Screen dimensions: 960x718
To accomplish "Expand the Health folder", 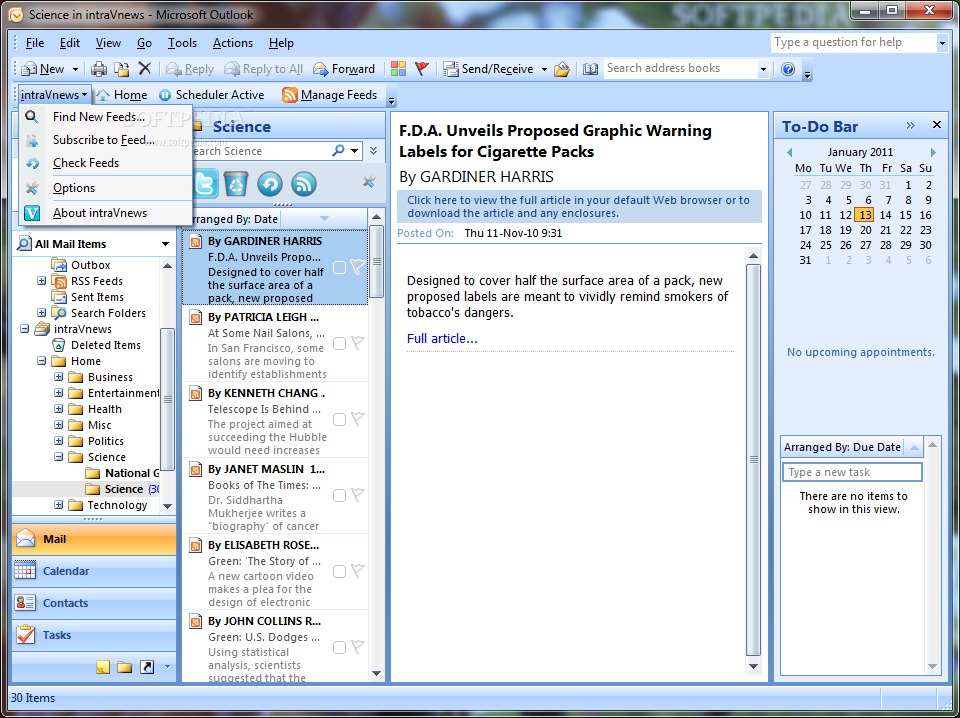I will click(59, 409).
